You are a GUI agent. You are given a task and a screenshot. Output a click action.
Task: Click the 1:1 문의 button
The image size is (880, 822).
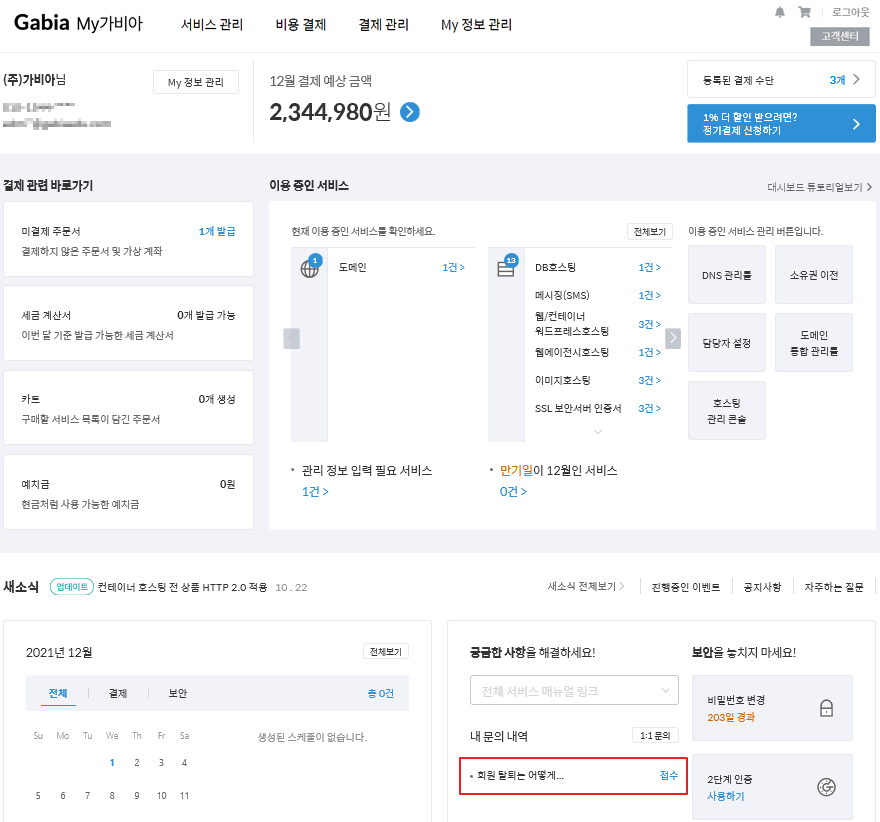click(x=655, y=736)
